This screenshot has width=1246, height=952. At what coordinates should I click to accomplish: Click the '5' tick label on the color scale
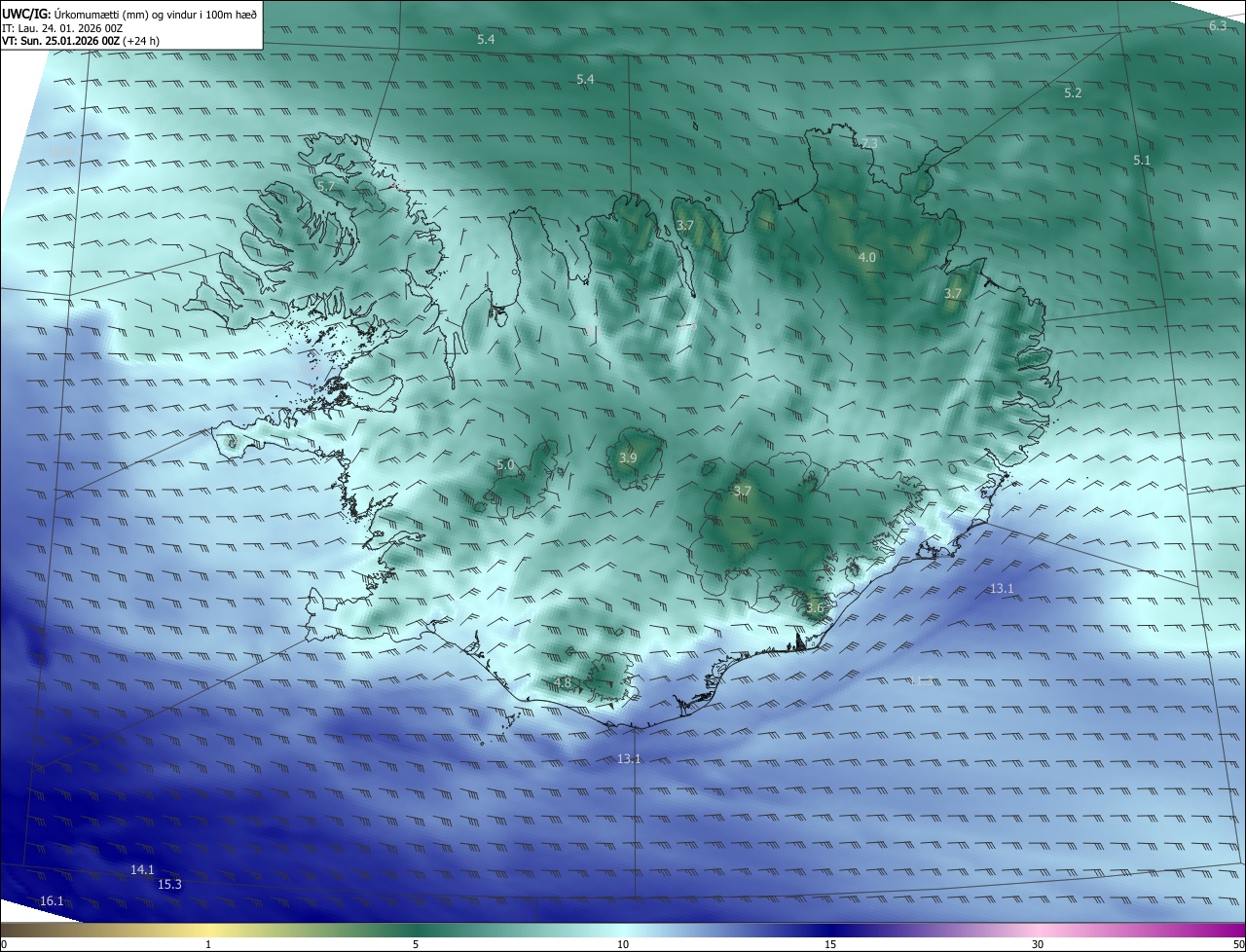coord(416,944)
